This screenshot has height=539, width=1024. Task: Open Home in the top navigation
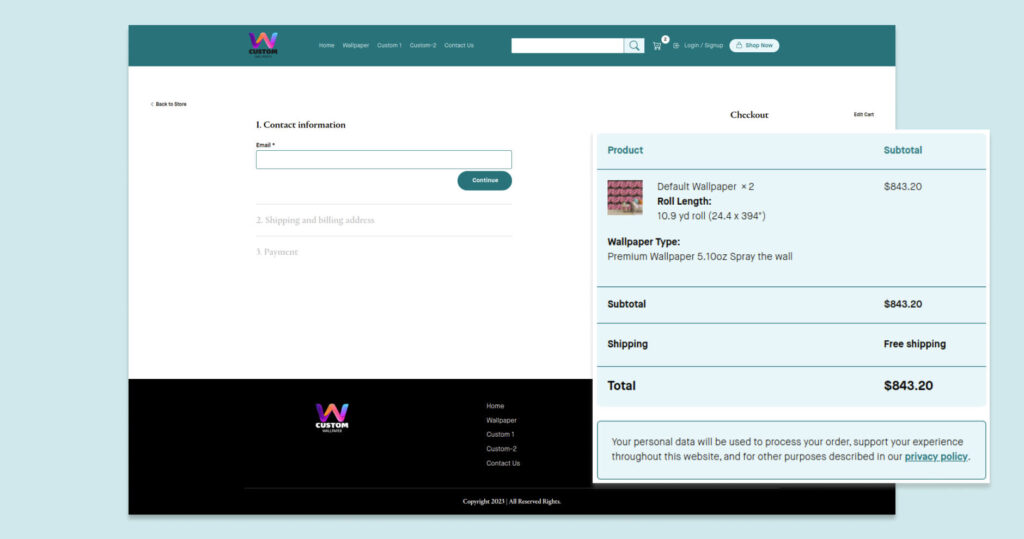(x=326, y=46)
